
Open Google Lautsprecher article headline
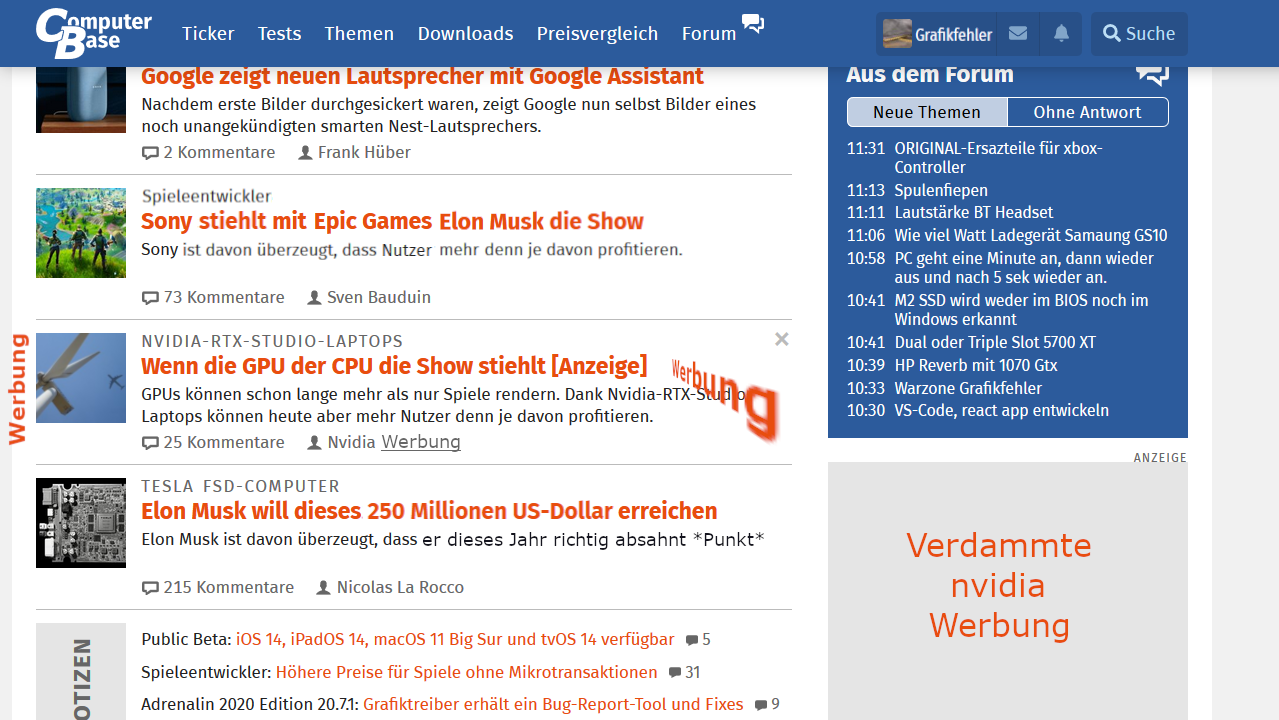pyautogui.click(x=422, y=76)
